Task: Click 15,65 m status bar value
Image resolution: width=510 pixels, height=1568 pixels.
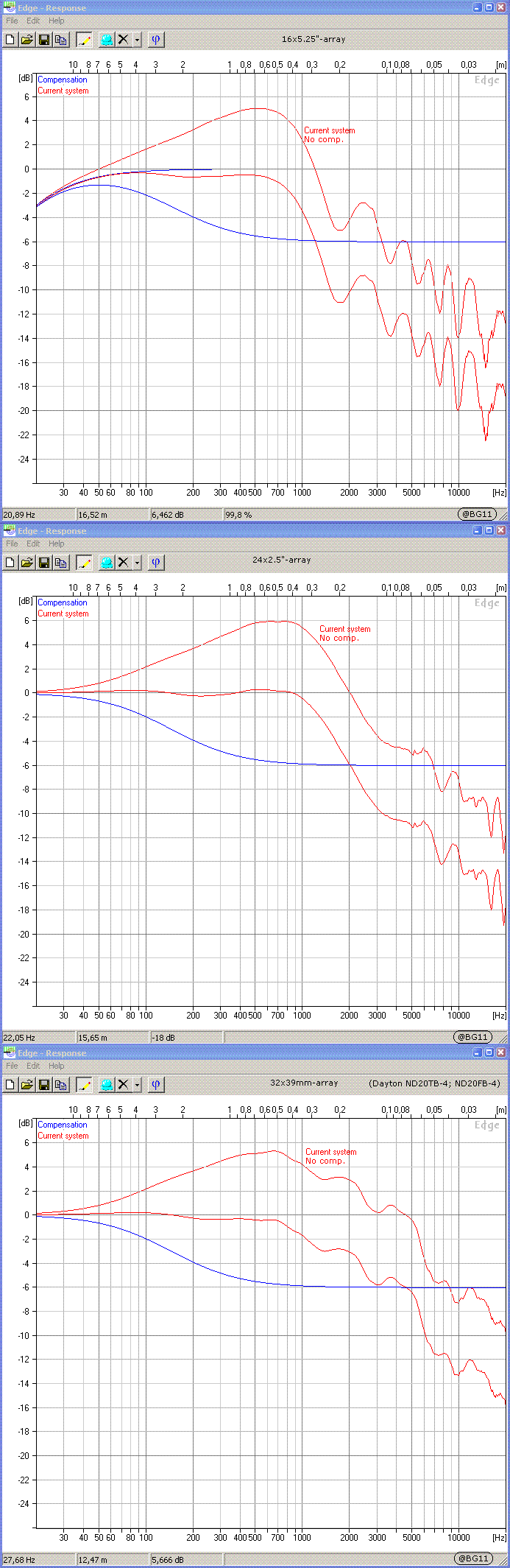Action: point(93,1038)
